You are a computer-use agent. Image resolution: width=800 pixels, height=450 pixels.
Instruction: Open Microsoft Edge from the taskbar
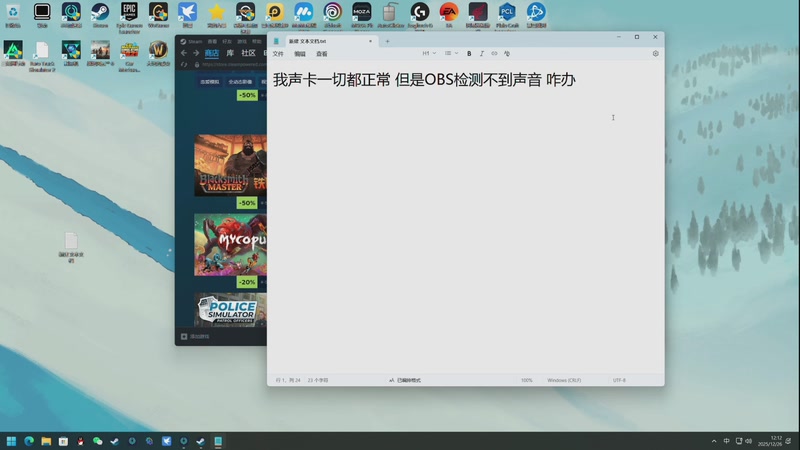point(29,441)
